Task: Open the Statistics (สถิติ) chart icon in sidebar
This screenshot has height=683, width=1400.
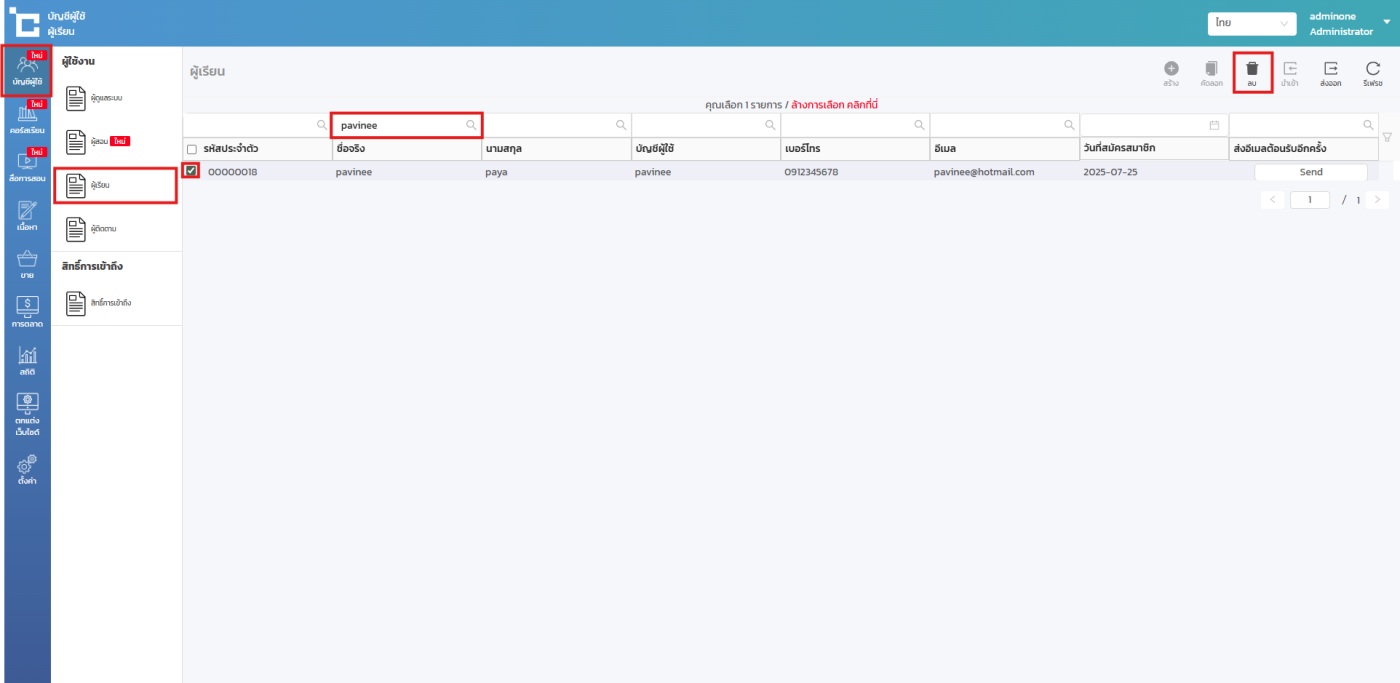Action: point(27,357)
